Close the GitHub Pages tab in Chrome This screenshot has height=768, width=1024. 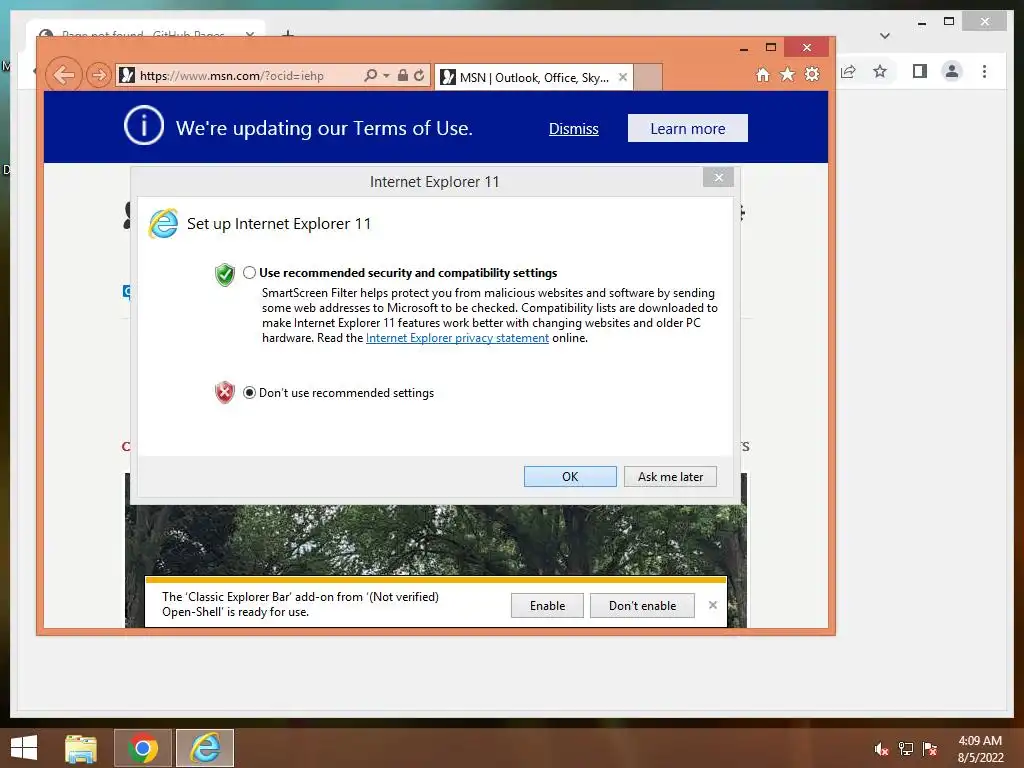point(249,34)
